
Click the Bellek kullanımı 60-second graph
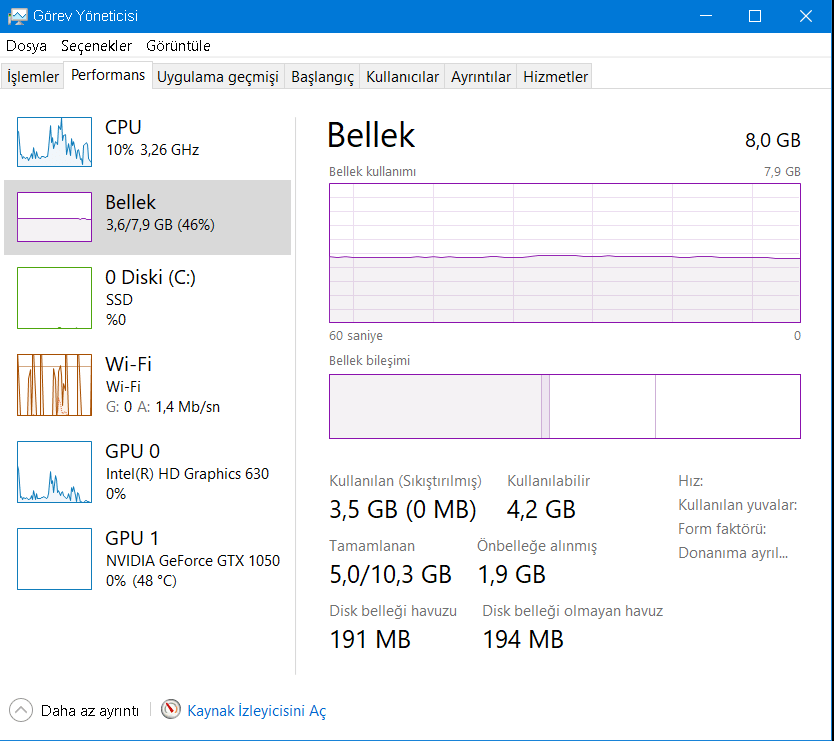pyautogui.click(x=565, y=253)
